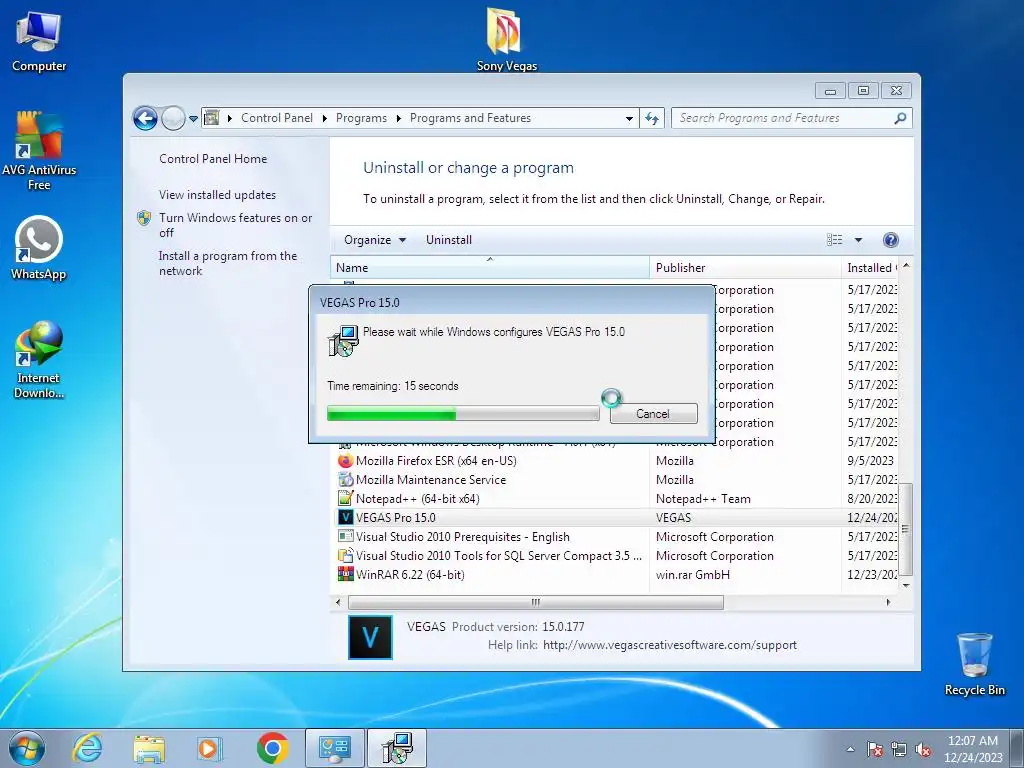1024x768 pixels.
Task: Cancel the VEGAS Pro 15.0 configuration
Action: (653, 413)
